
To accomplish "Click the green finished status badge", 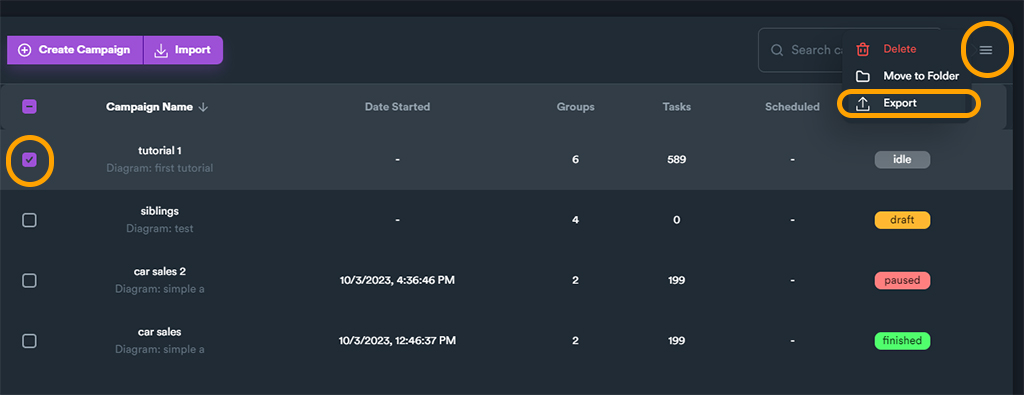I will tap(902, 341).
